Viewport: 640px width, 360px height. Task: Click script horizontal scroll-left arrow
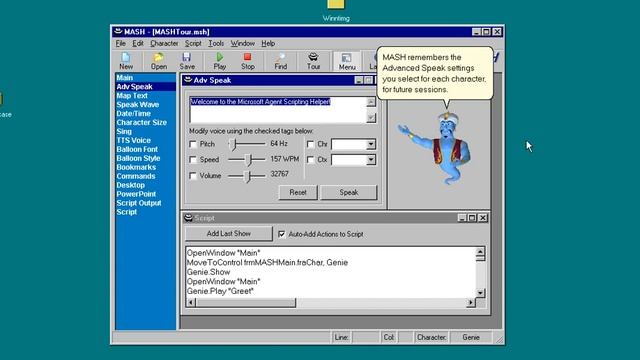click(190, 302)
